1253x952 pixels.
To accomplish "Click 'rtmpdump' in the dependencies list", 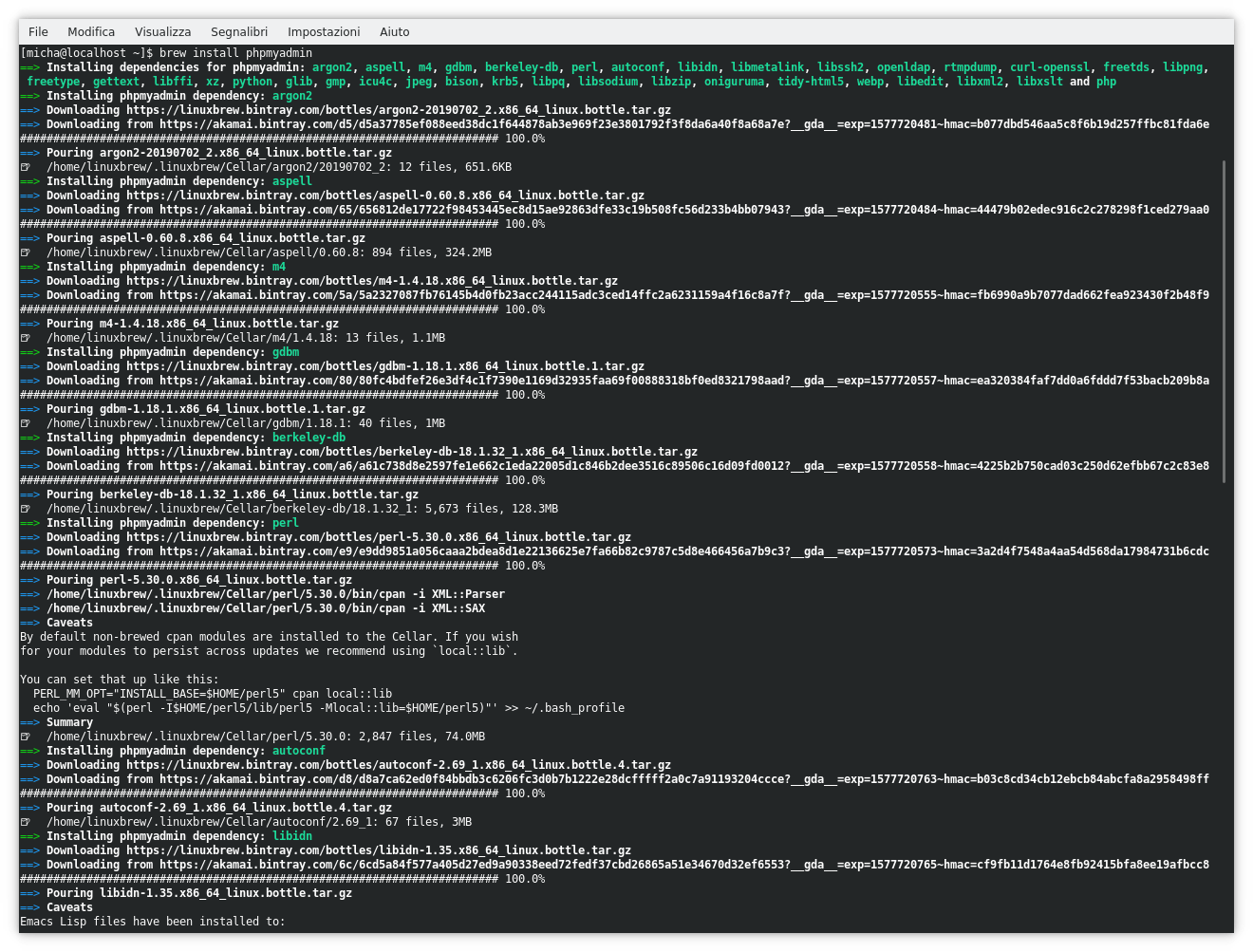I will pyautogui.click(x=970, y=67).
